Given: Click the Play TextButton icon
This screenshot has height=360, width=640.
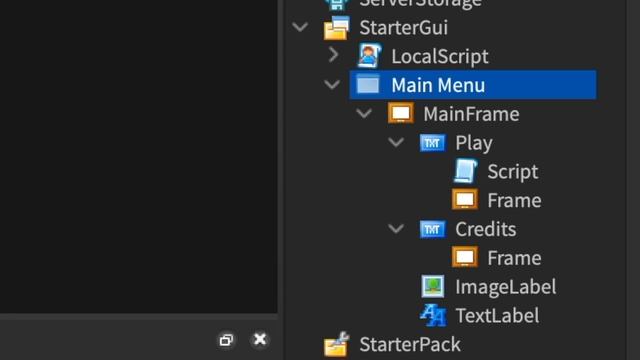Looking at the screenshot, I should tap(433, 143).
